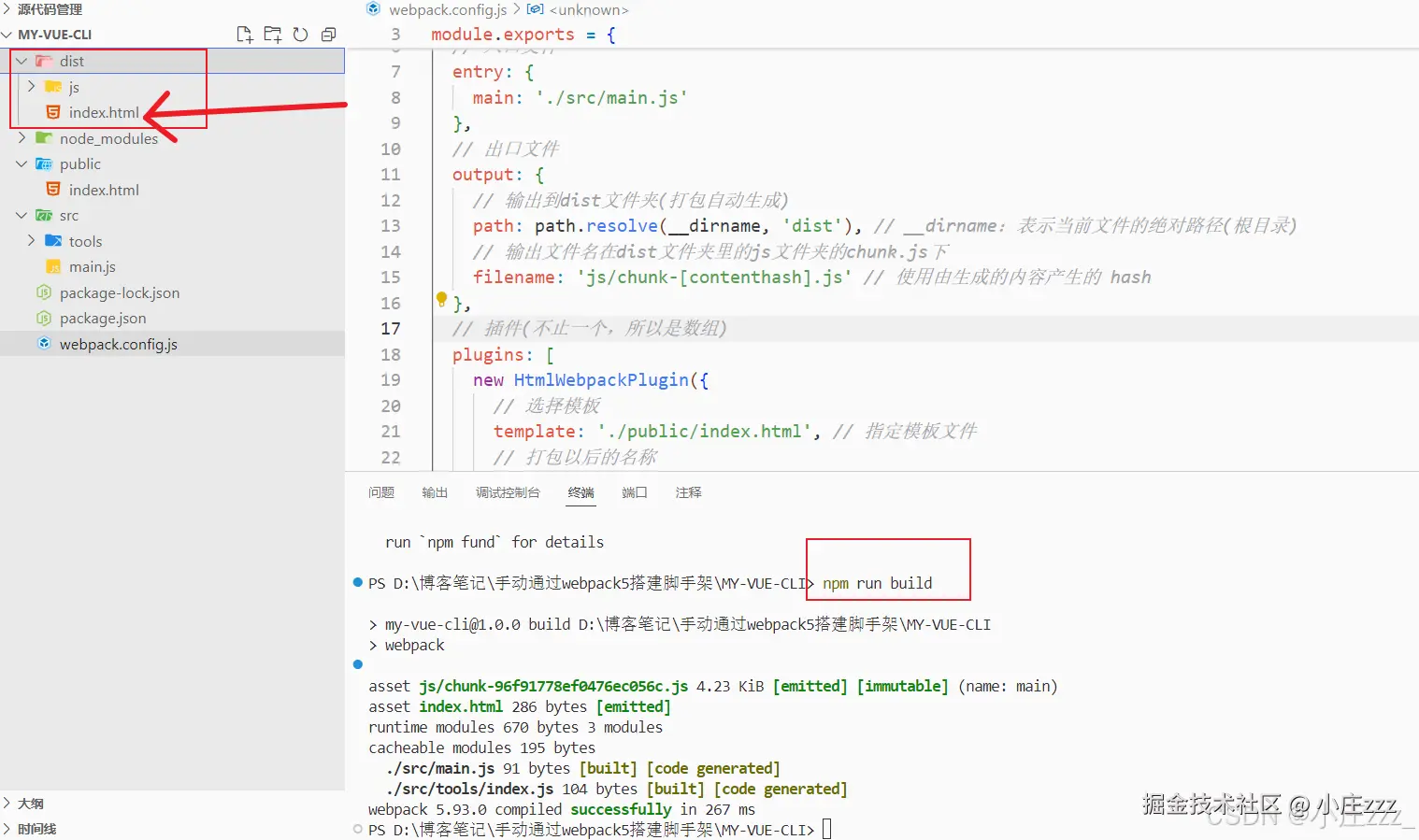
Task: Open the 端口 ports tab
Action: tap(635, 492)
